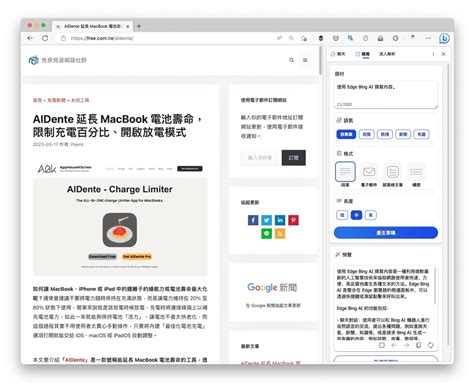
Task: Click the last breadcrumb category link
Action: [80, 100]
